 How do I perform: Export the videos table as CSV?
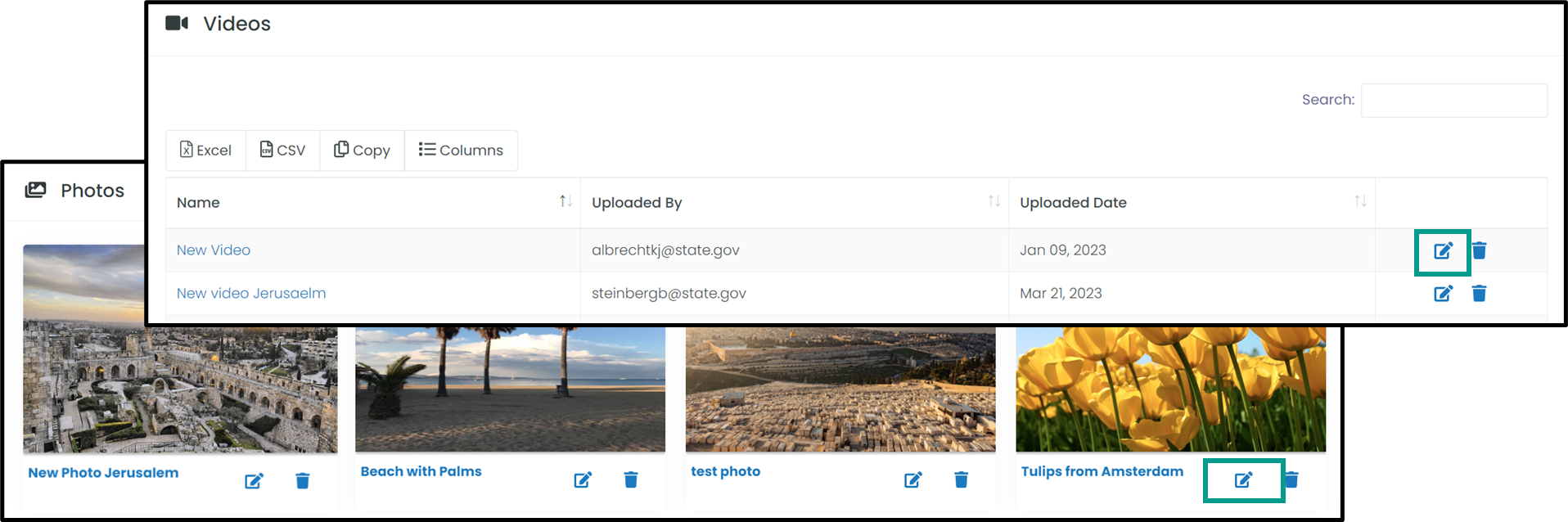click(x=283, y=151)
